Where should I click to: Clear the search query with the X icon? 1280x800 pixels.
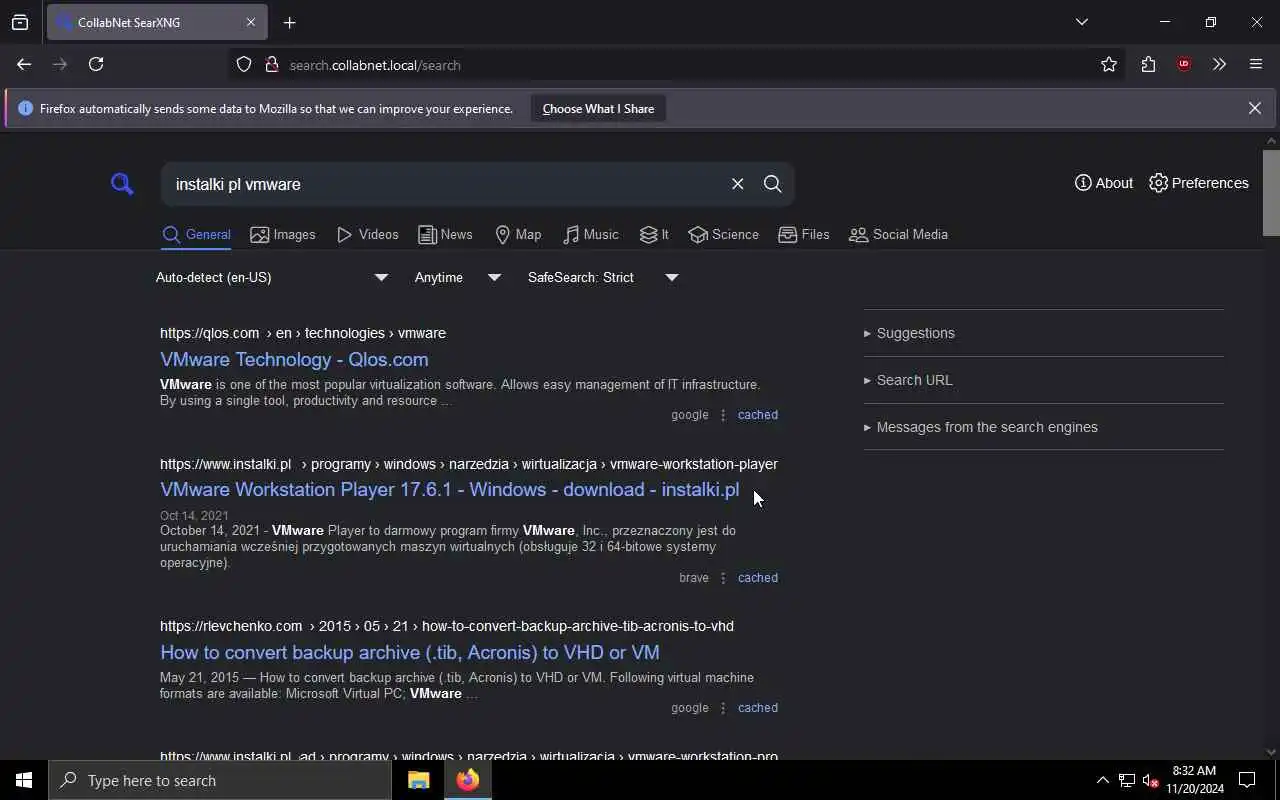click(737, 184)
